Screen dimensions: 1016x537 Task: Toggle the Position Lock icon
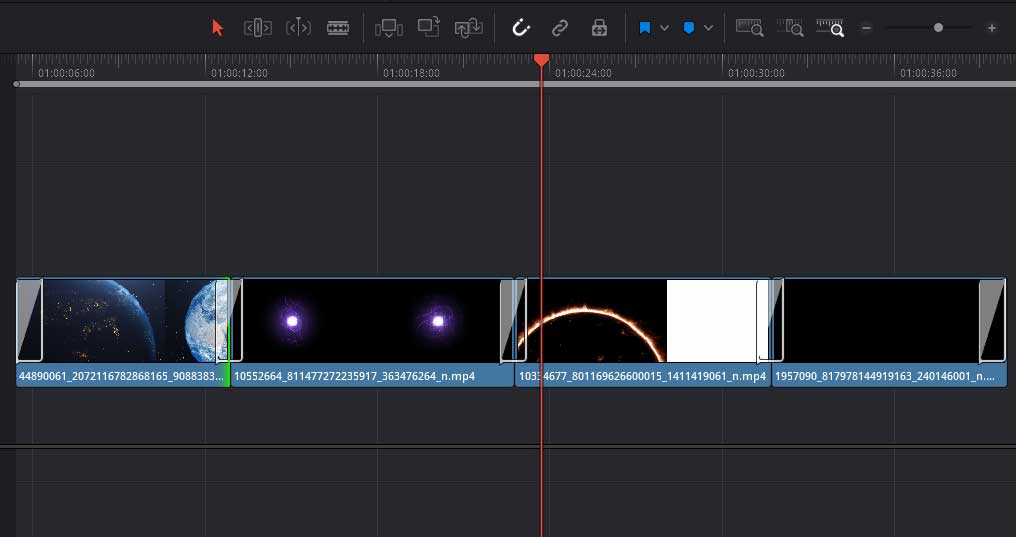[x=599, y=28]
